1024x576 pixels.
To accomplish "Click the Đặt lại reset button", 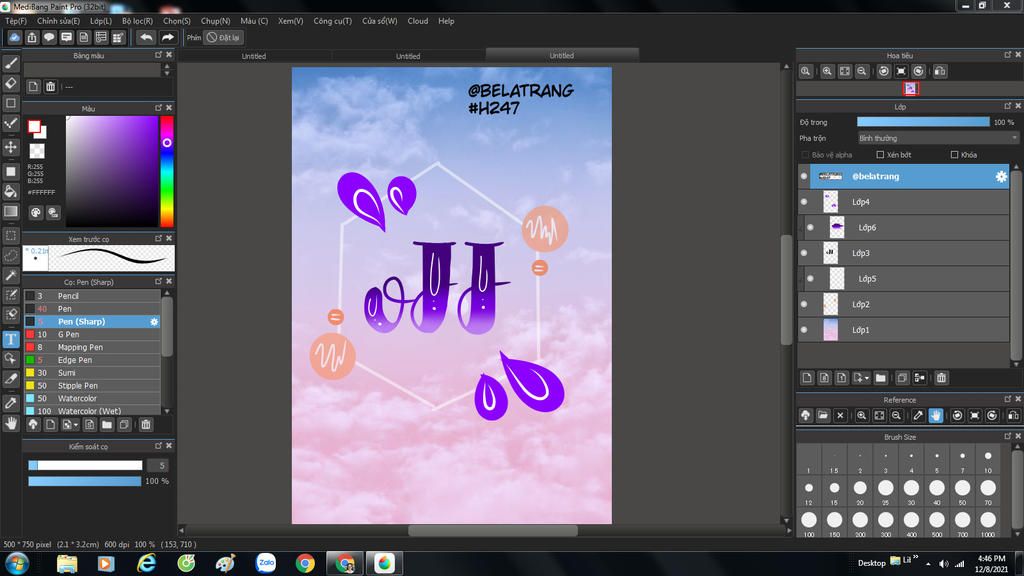I will pyautogui.click(x=223, y=38).
